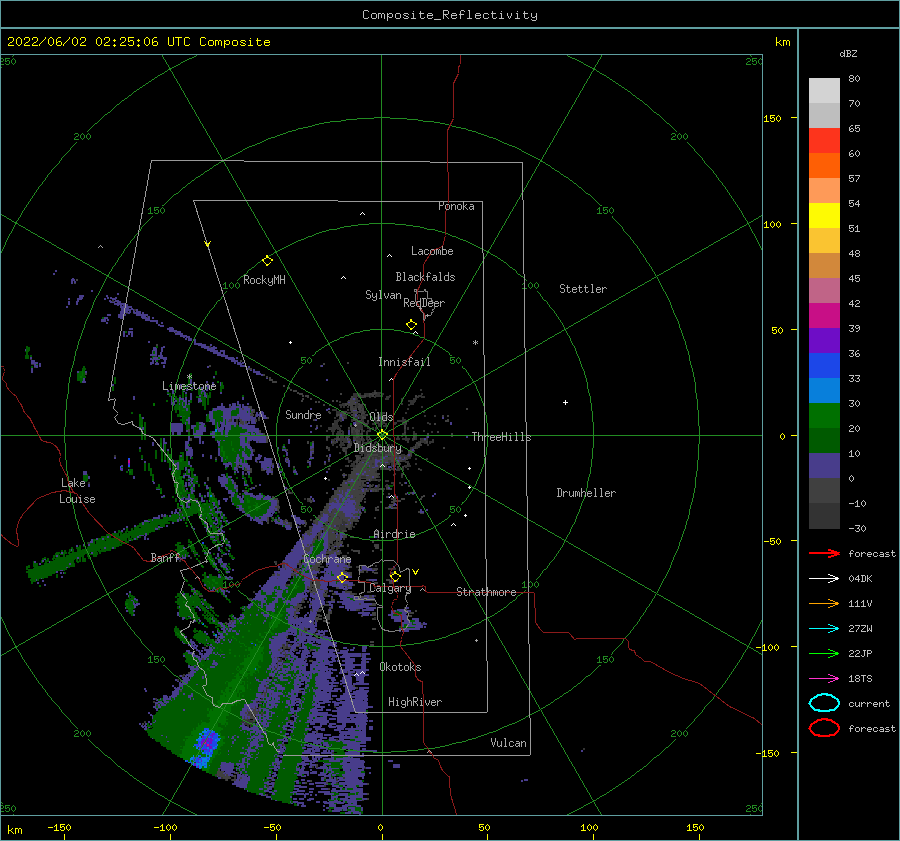Click the Drumheller city label
Screen dimensions: 900x841
coord(586,493)
